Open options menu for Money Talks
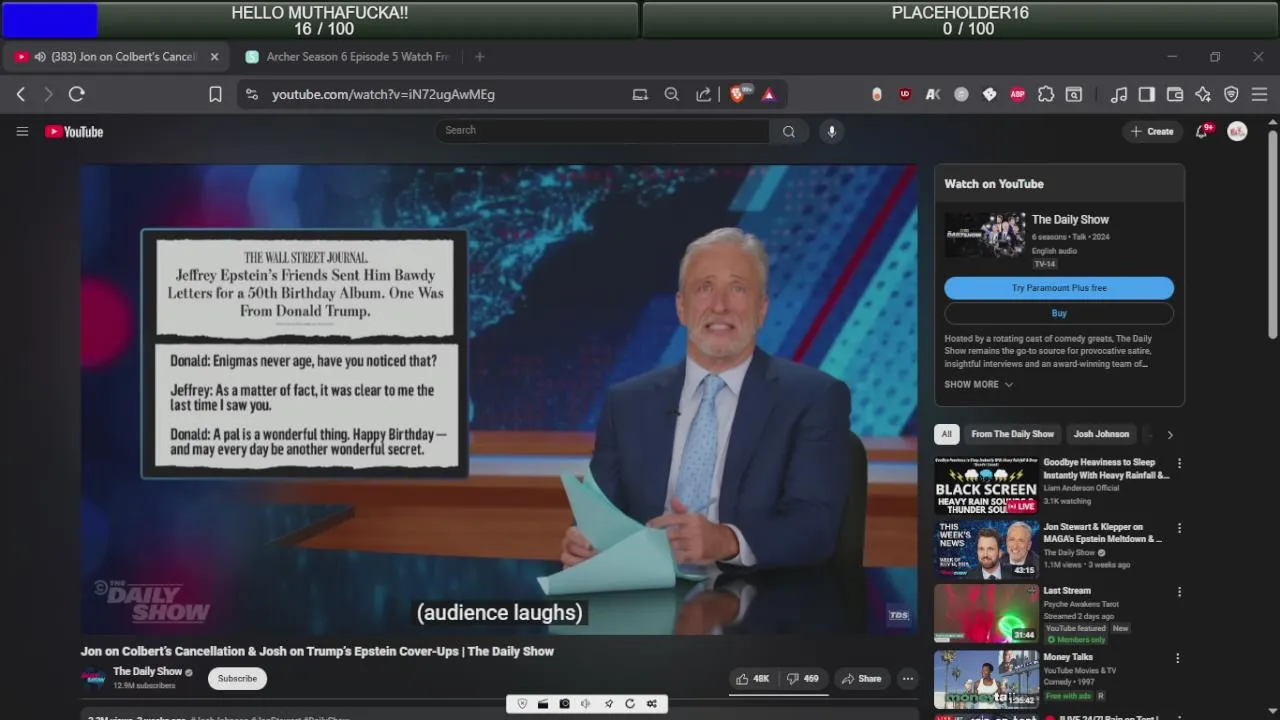Viewport: 1280px width, 720px height. pos(1177,658)
